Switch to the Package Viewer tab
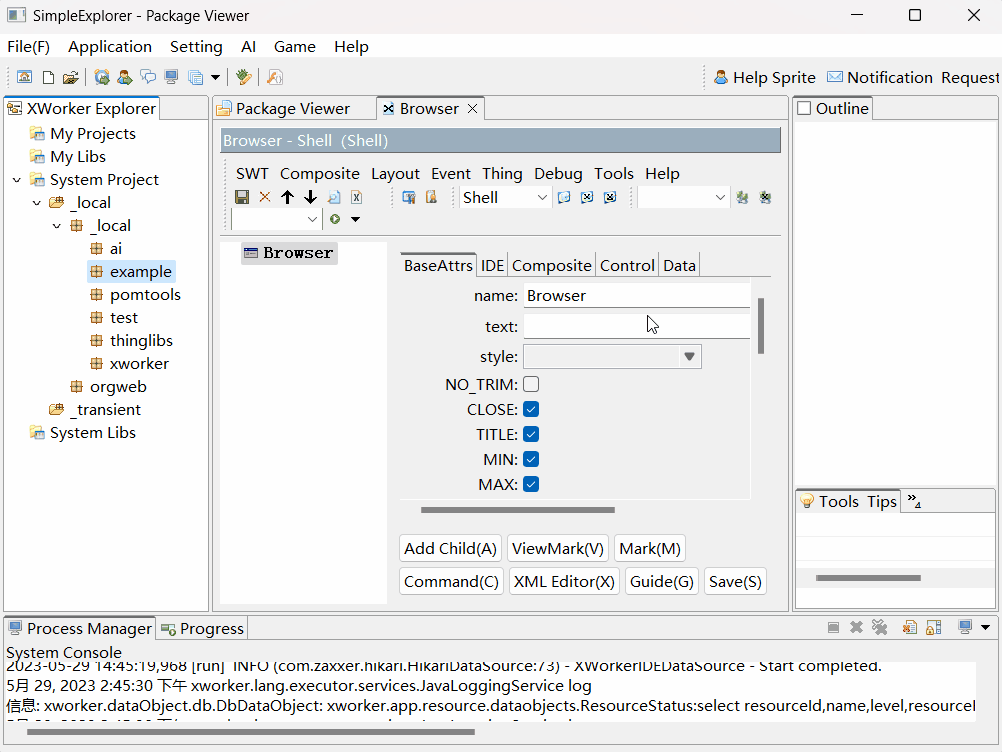 coord(293,109)
